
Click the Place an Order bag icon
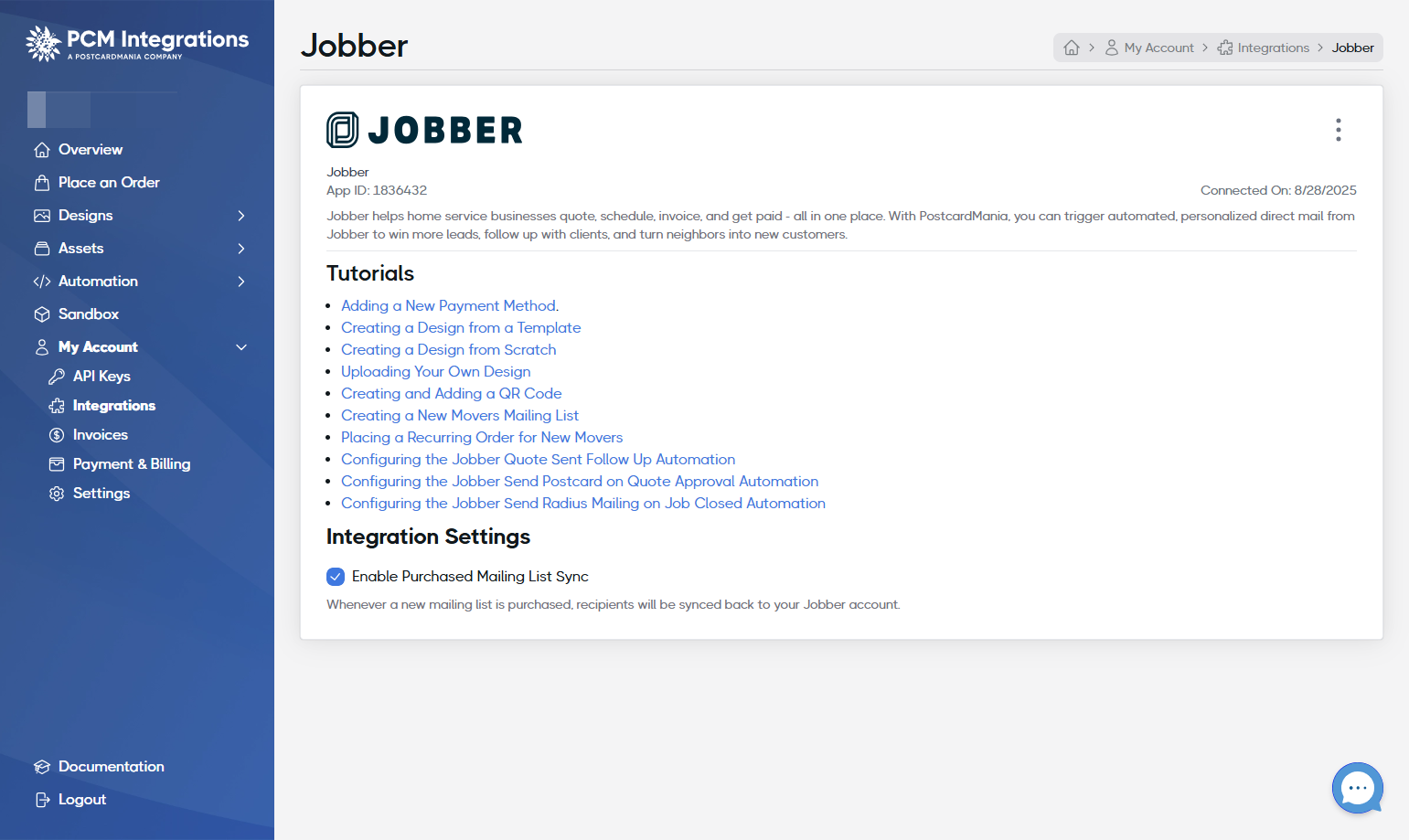(x=41, y=183)
